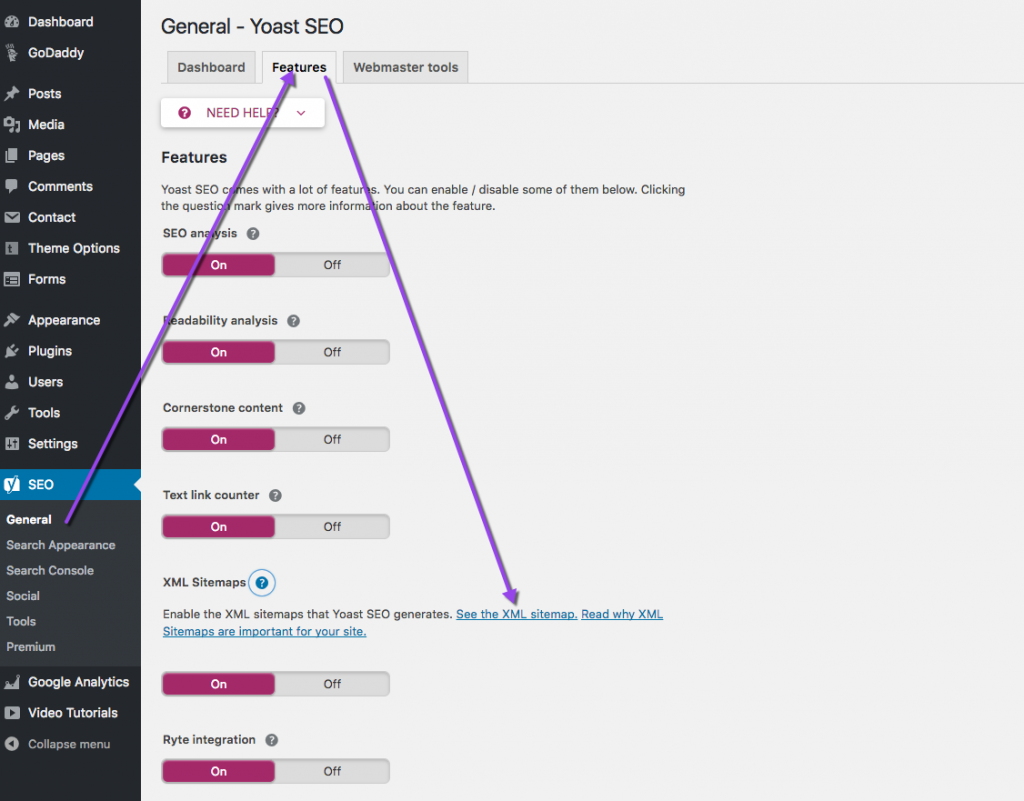Click the Plugins icon in sidebar

pyautogui.click(x=12, y=351)
